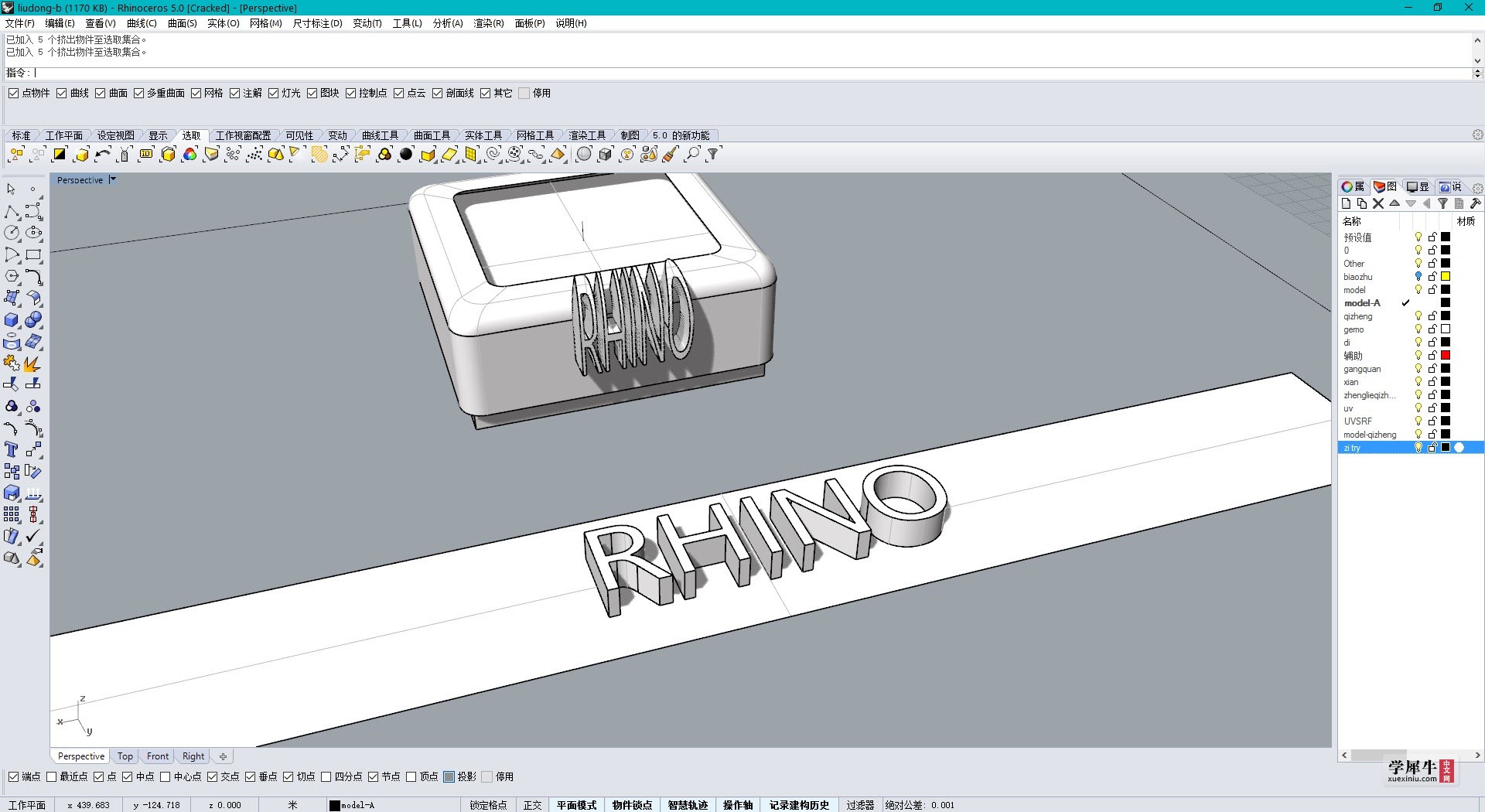The height and width of the screenshot is (812, 1485).
Task: Select the Ellipse tool icon
Action: 33,233
